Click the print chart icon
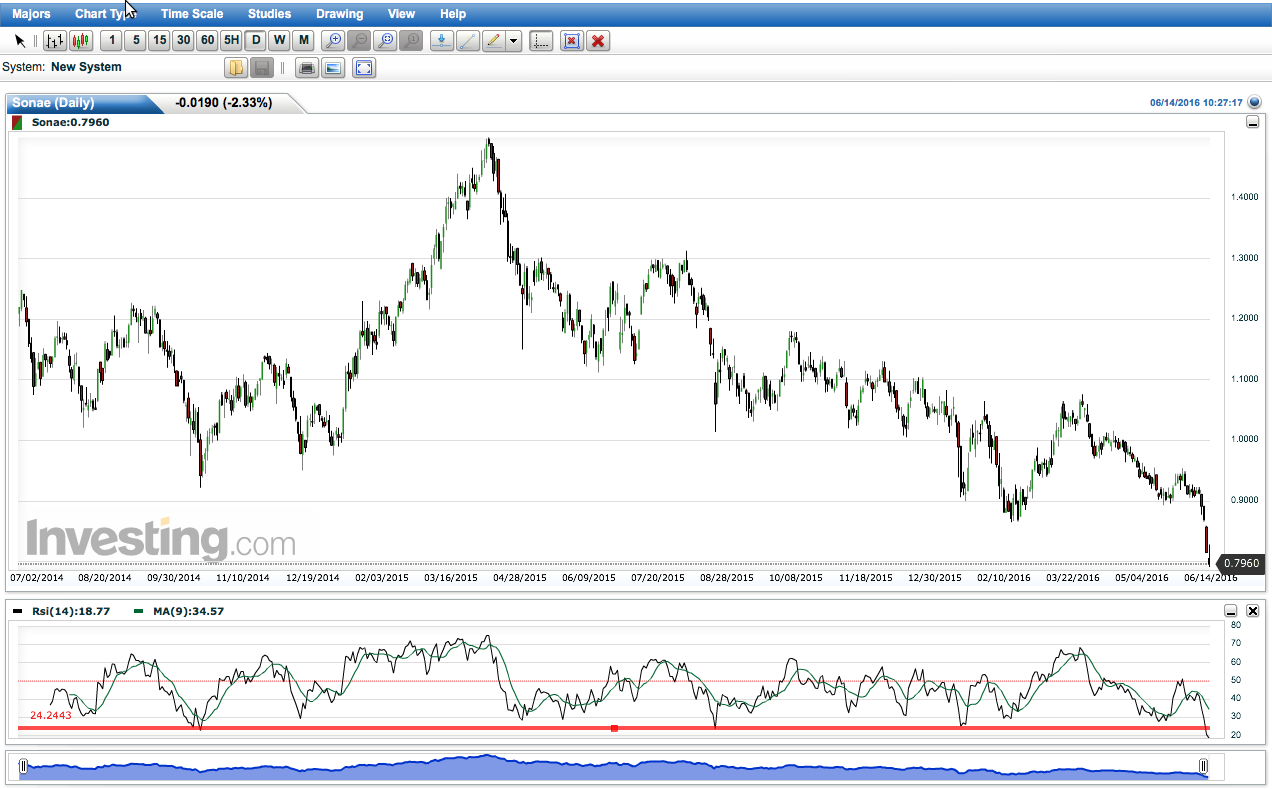This screenshot has height=789, width=1272. (x=307, y=68)
